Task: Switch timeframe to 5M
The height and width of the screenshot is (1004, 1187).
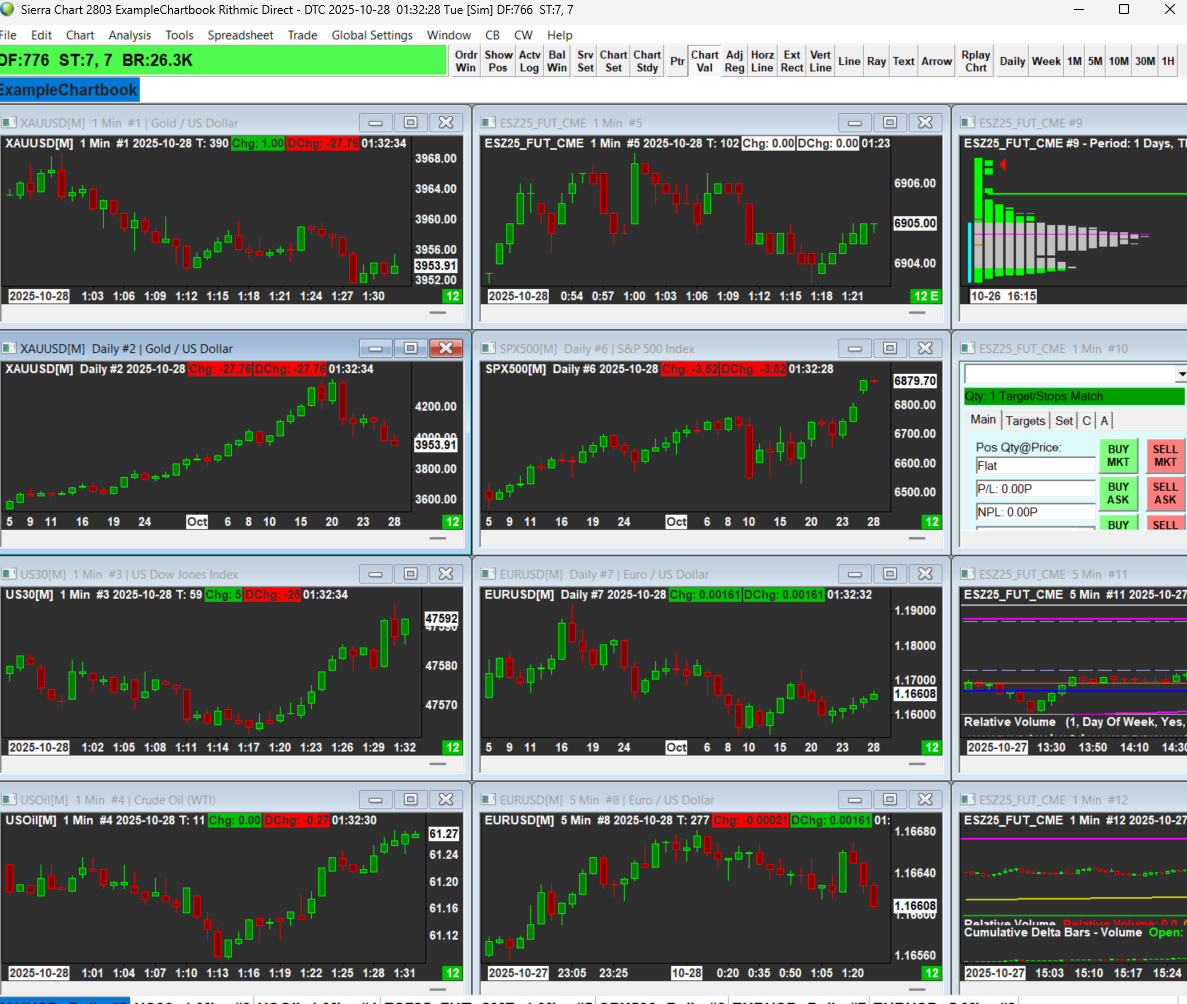Action: click(1095, 61)
